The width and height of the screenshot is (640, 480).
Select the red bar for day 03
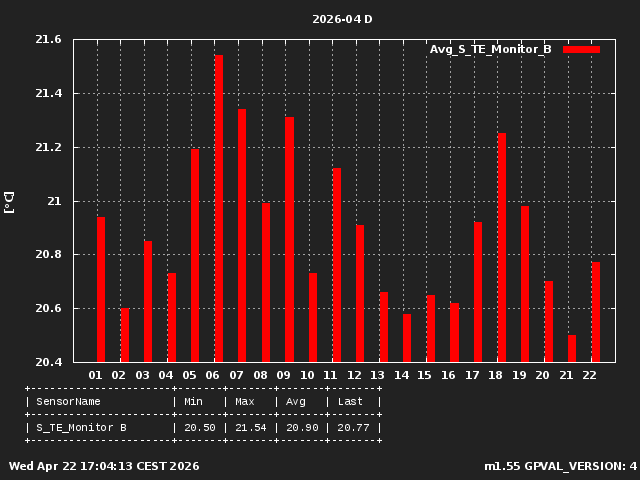(148, 301)
